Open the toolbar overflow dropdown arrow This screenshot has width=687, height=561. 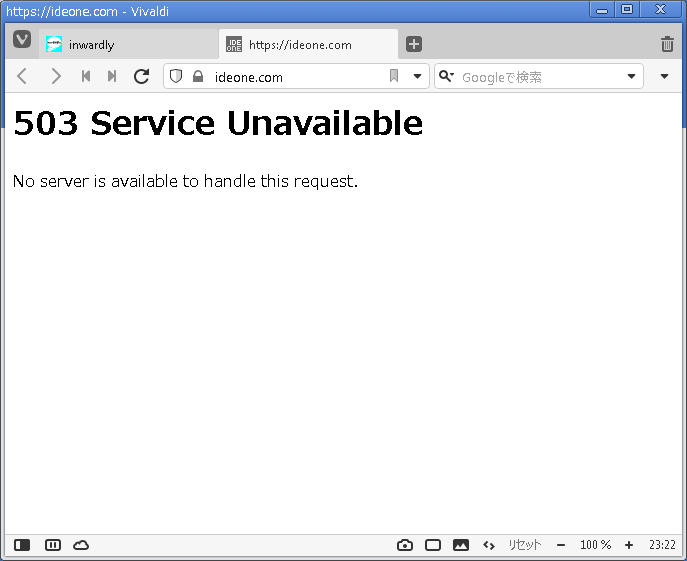(664, 76)
